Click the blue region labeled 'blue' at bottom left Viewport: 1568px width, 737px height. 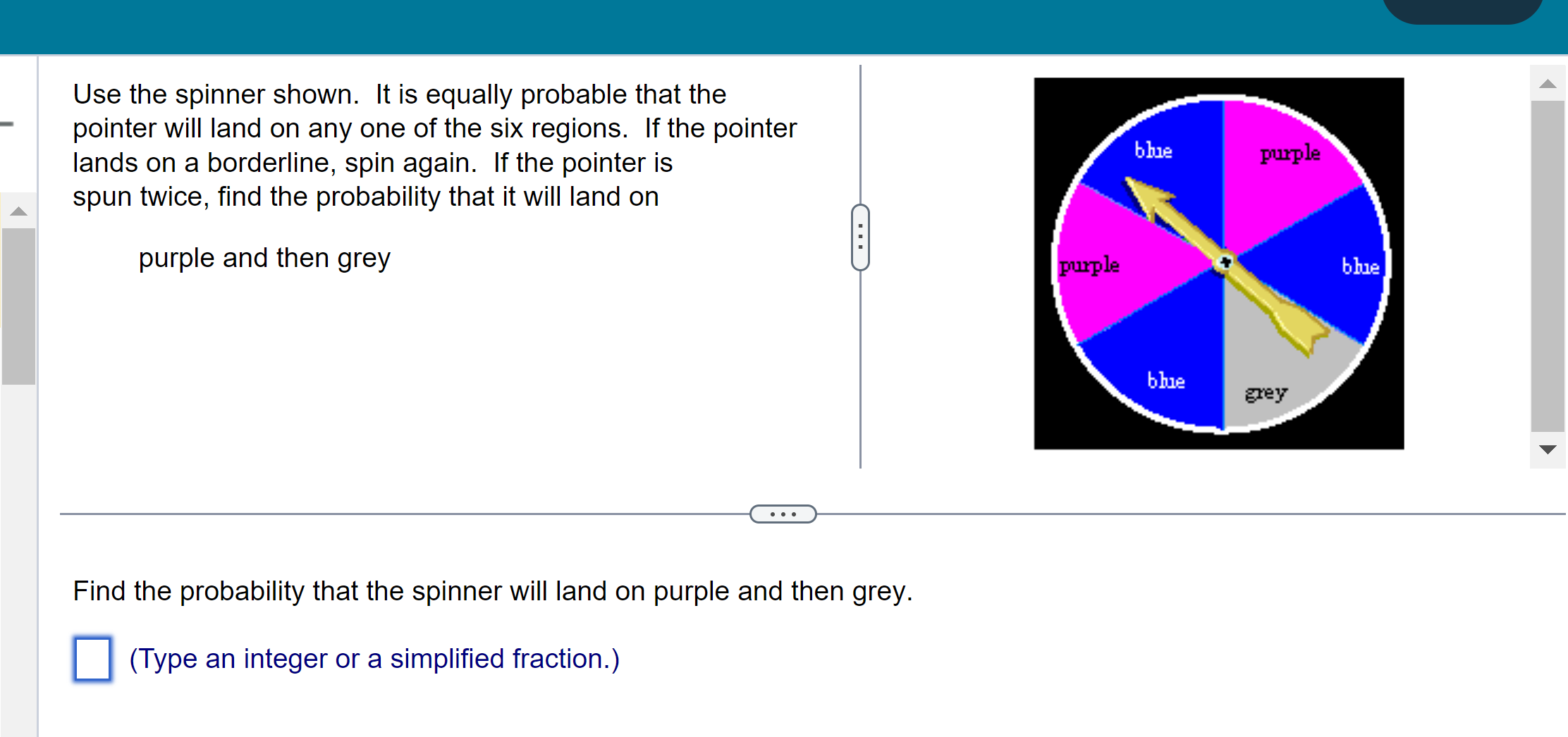point(1167,381)
